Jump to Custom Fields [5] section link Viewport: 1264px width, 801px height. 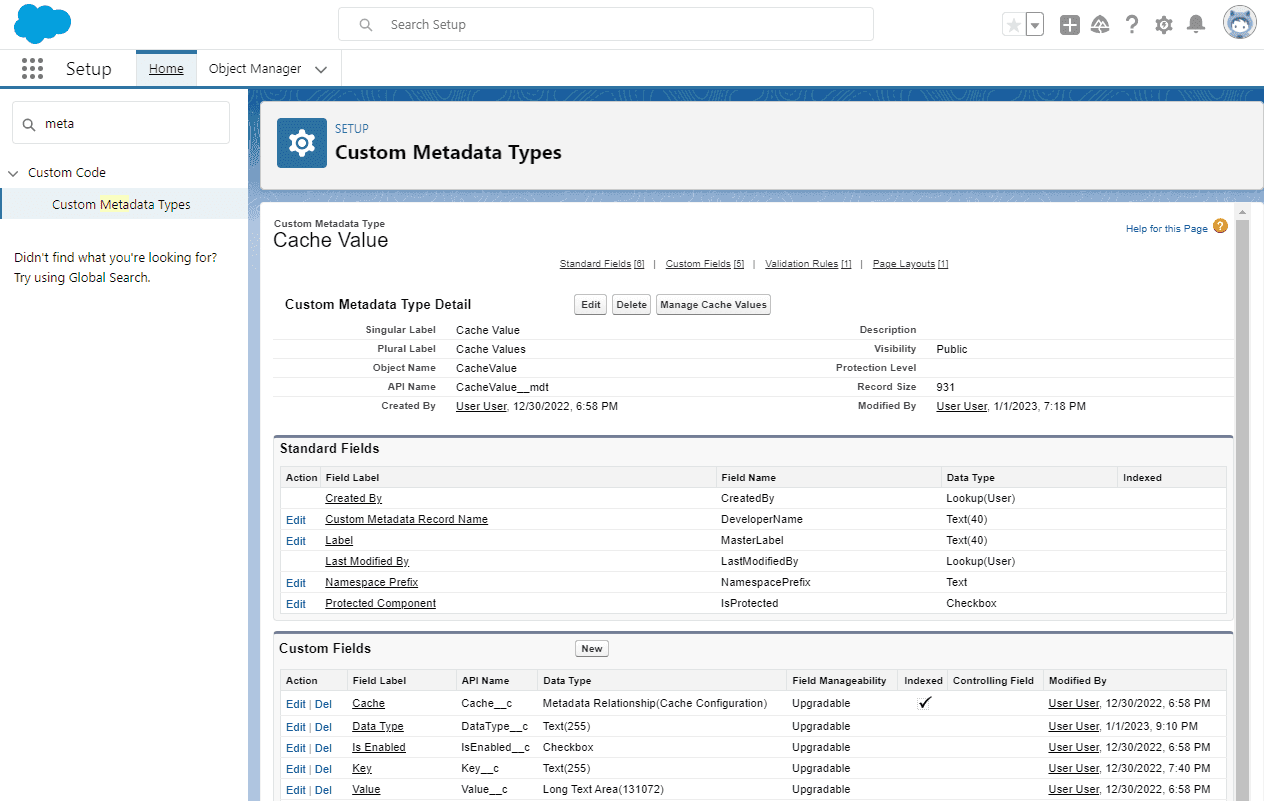(x=705, y=264)
